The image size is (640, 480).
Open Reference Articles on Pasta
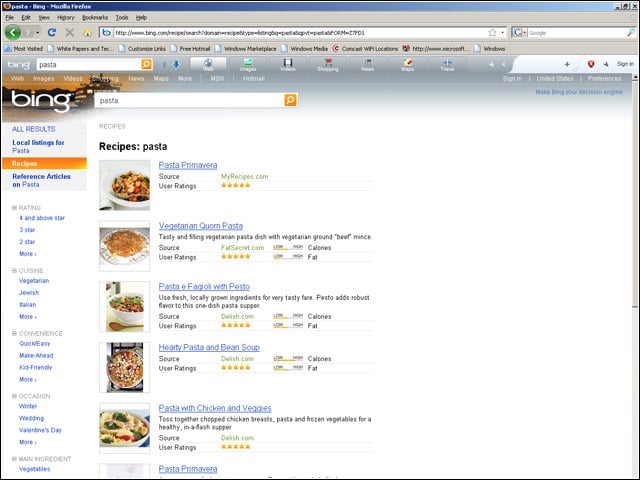click(x=41, y=180)
